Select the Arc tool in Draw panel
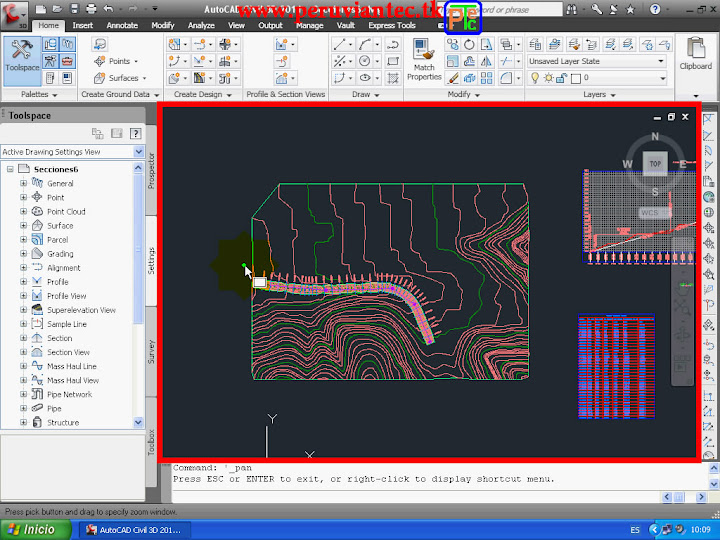Viewport: 720px width, 540px height. coord(365,44)
